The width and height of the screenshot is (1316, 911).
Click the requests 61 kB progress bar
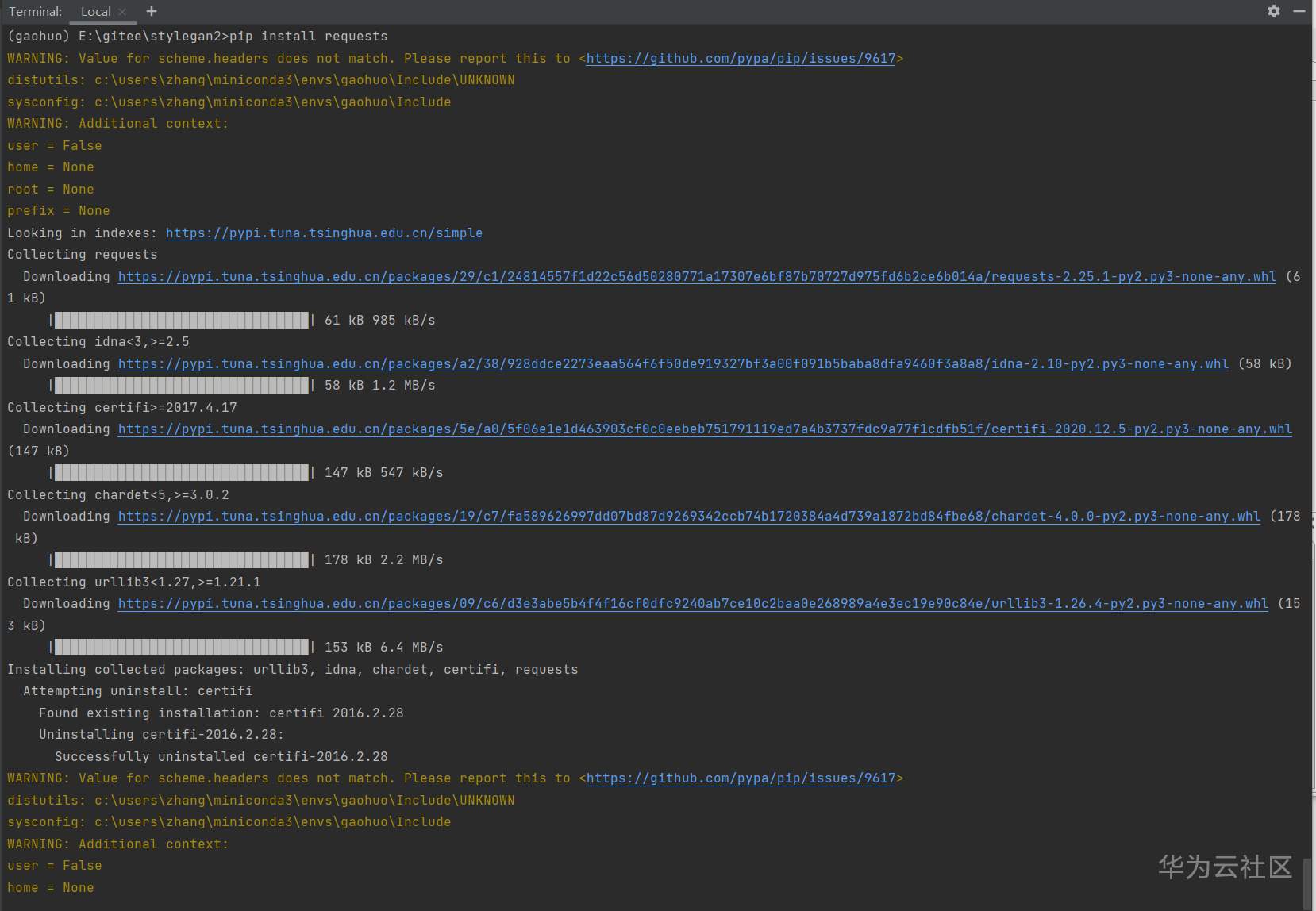[x=181, y=321]
